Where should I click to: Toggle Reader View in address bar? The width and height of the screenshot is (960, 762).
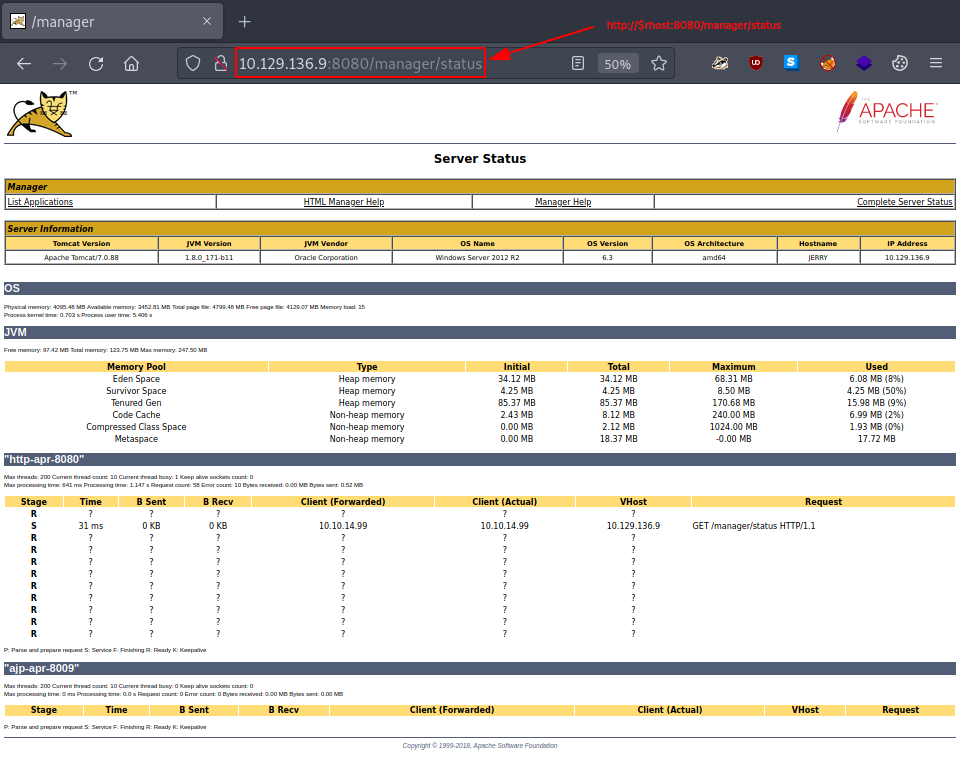click(x=578, y=63)
